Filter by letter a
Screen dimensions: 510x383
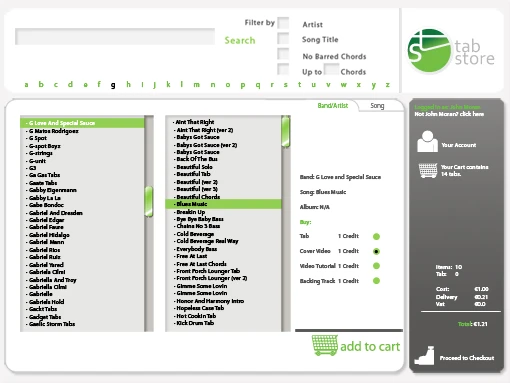tap(26, 85)
